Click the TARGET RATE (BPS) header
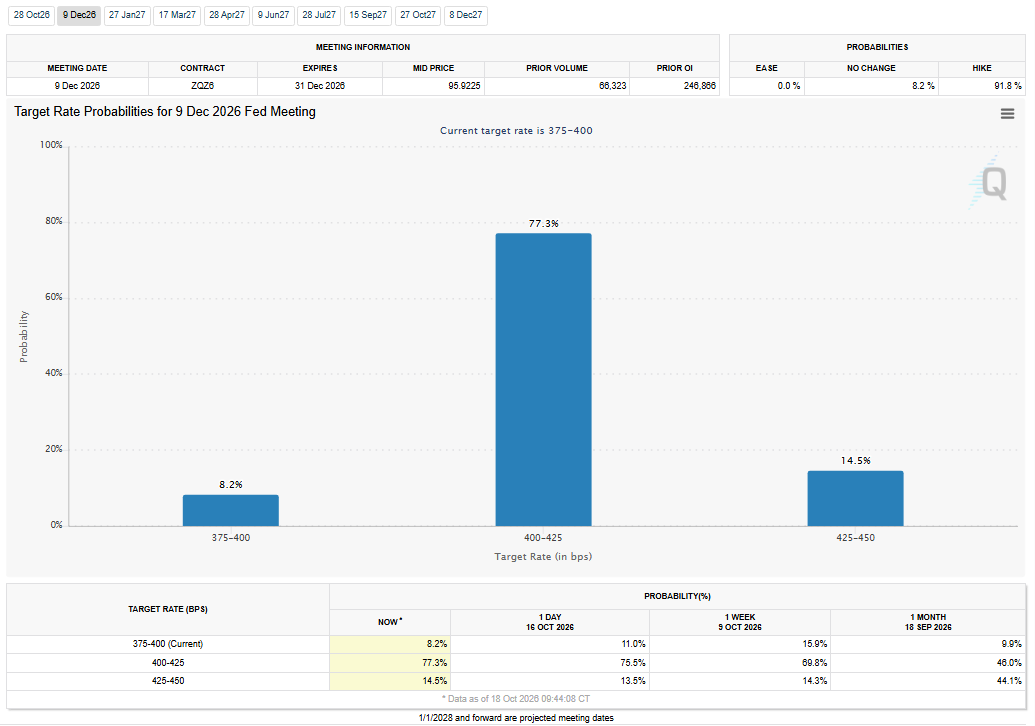This screenshot has height=726, width=1035. pos(168,609)
